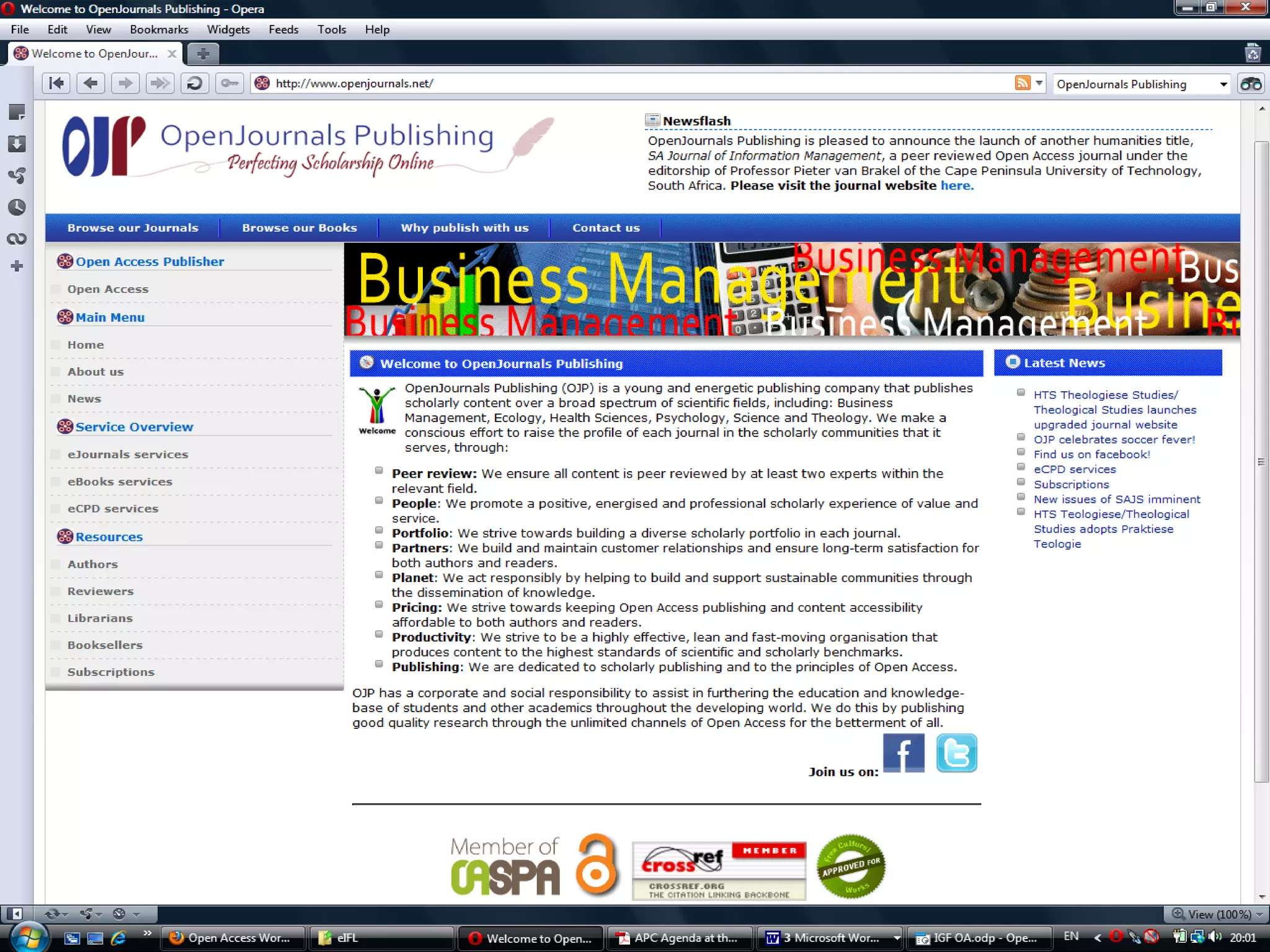
Task: Open the closed tabs trash can
Action: (x=1253, y=53)
